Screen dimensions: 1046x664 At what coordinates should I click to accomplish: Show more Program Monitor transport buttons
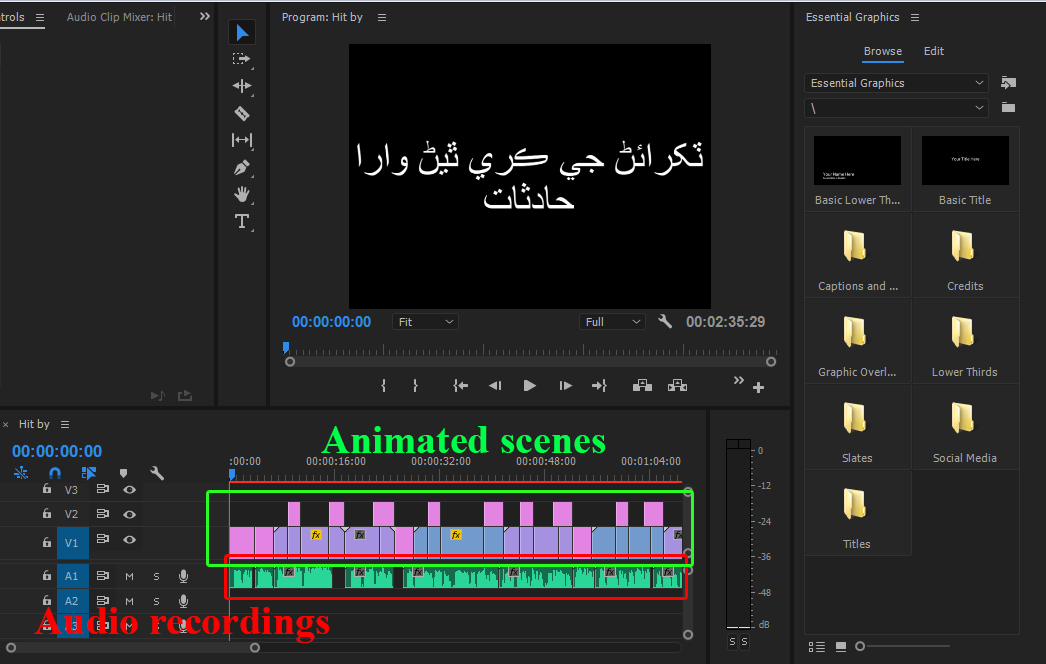tap(738, 380)
